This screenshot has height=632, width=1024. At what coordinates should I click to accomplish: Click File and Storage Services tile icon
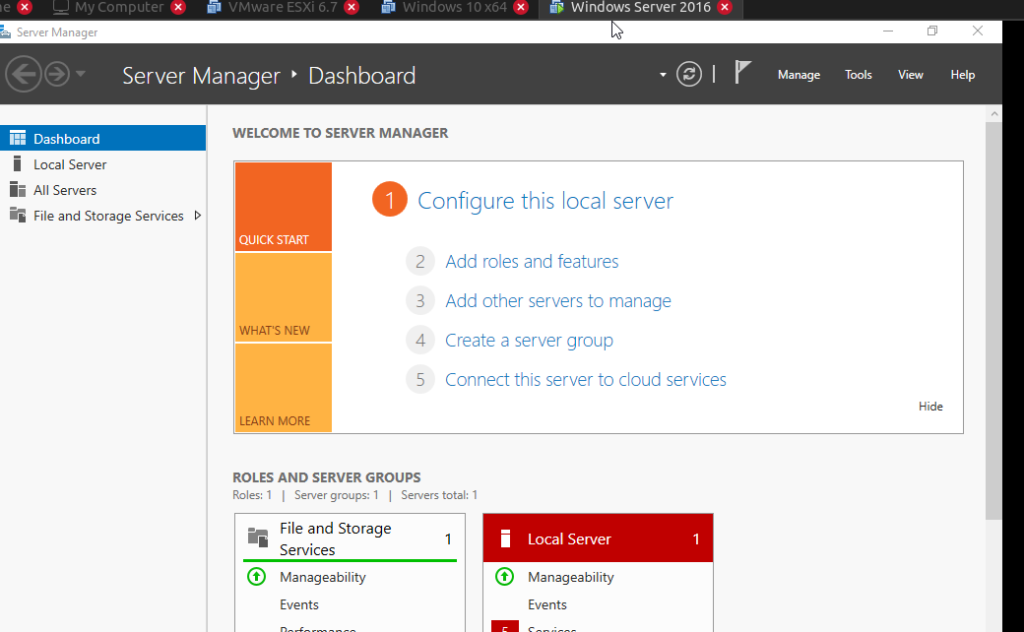click(258, 537)
